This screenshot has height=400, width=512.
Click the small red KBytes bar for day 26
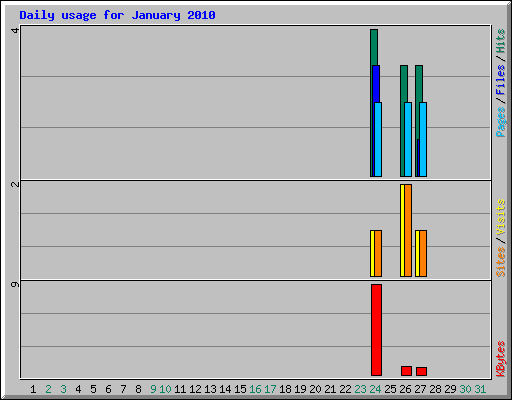tap(406, 371)
